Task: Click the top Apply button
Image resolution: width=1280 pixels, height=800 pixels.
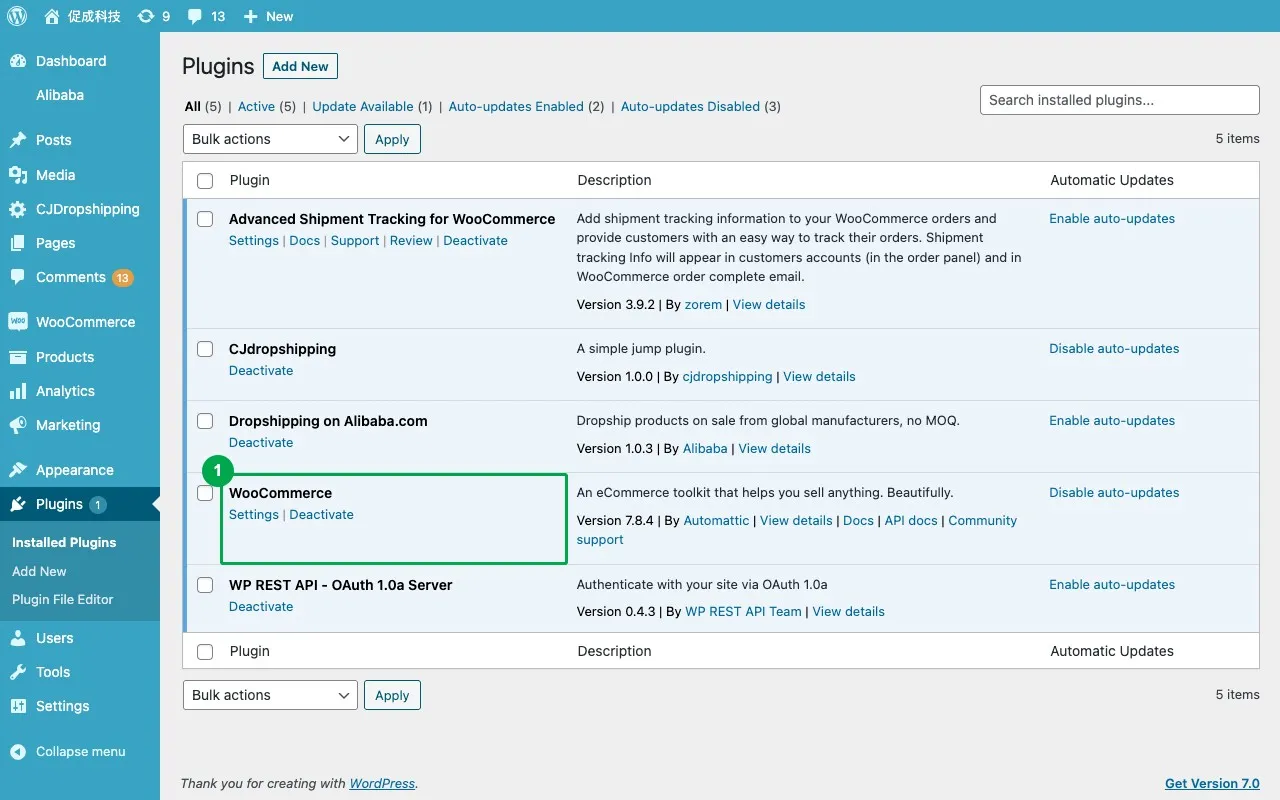Action: coord(392,139)
